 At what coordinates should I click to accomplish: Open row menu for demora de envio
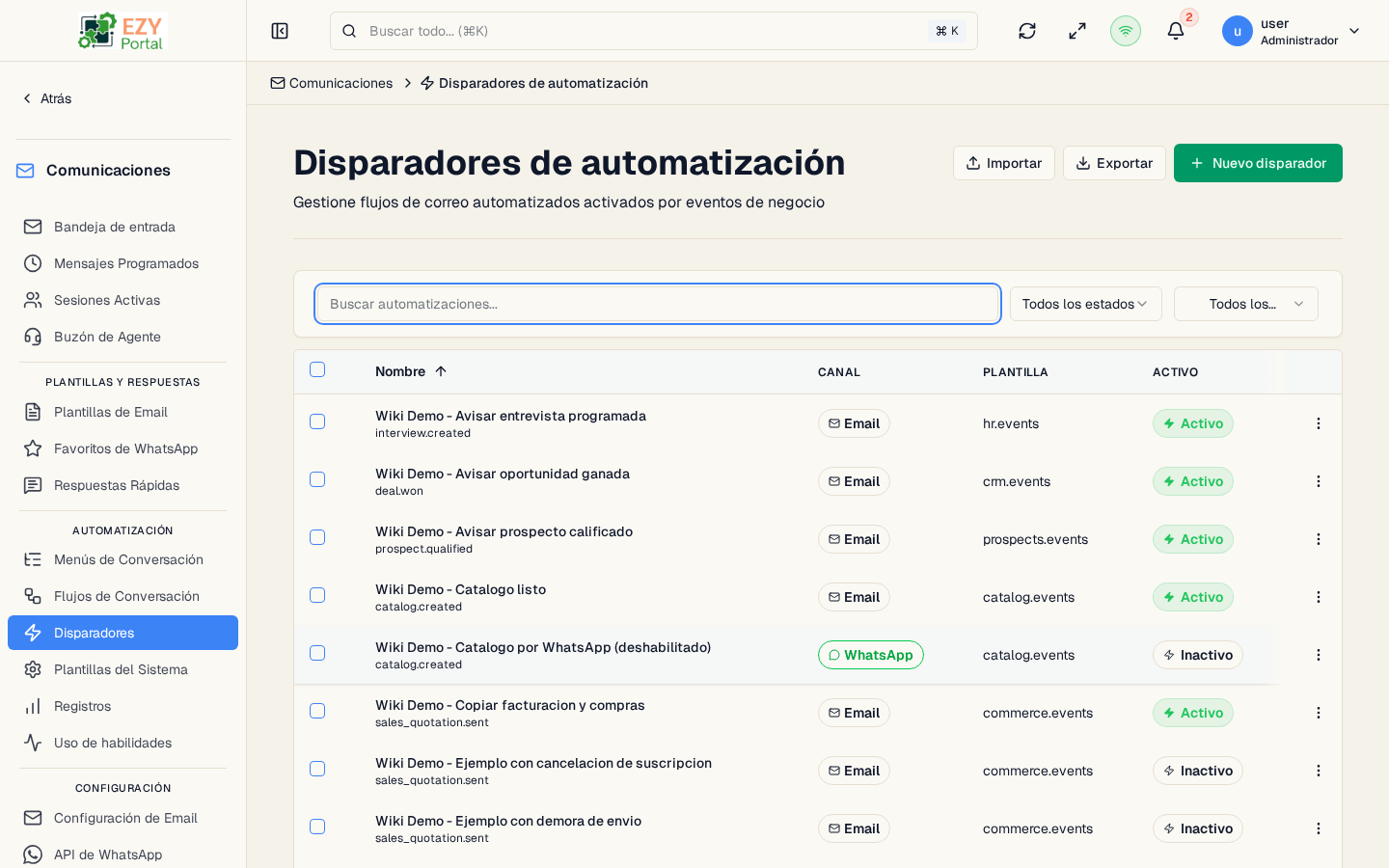click(x=1319, y=828)
